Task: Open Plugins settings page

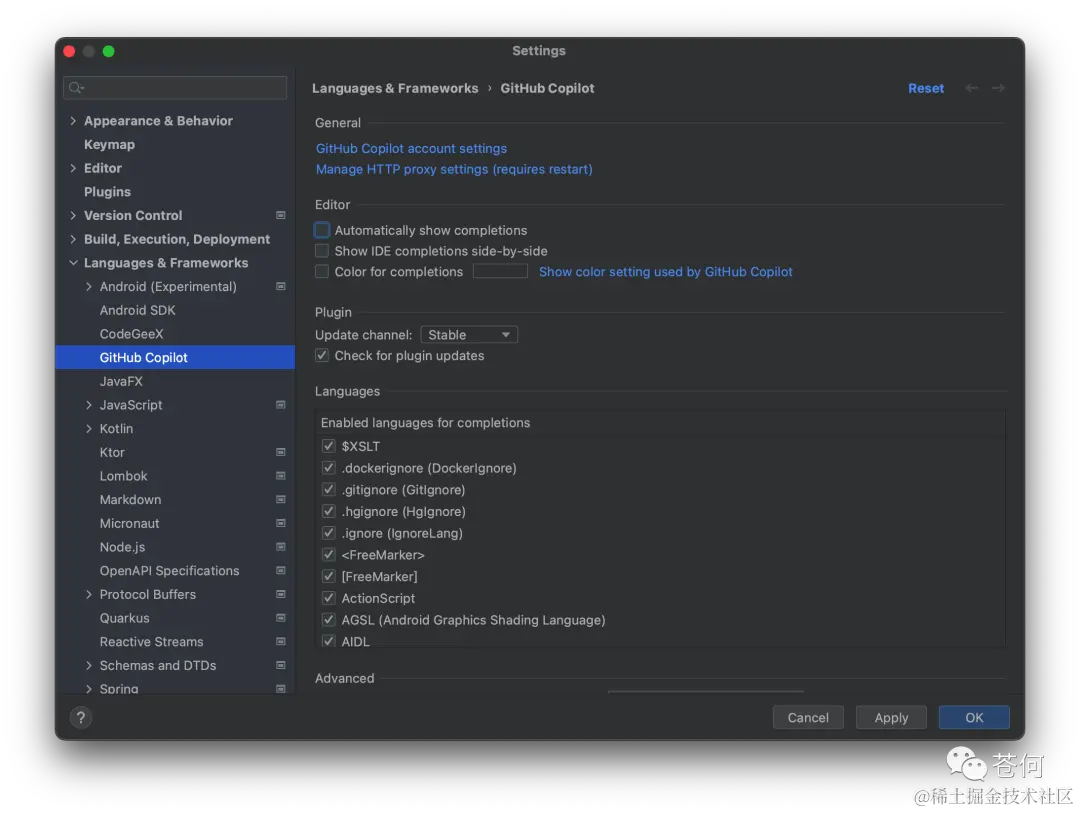Action: 107,192
